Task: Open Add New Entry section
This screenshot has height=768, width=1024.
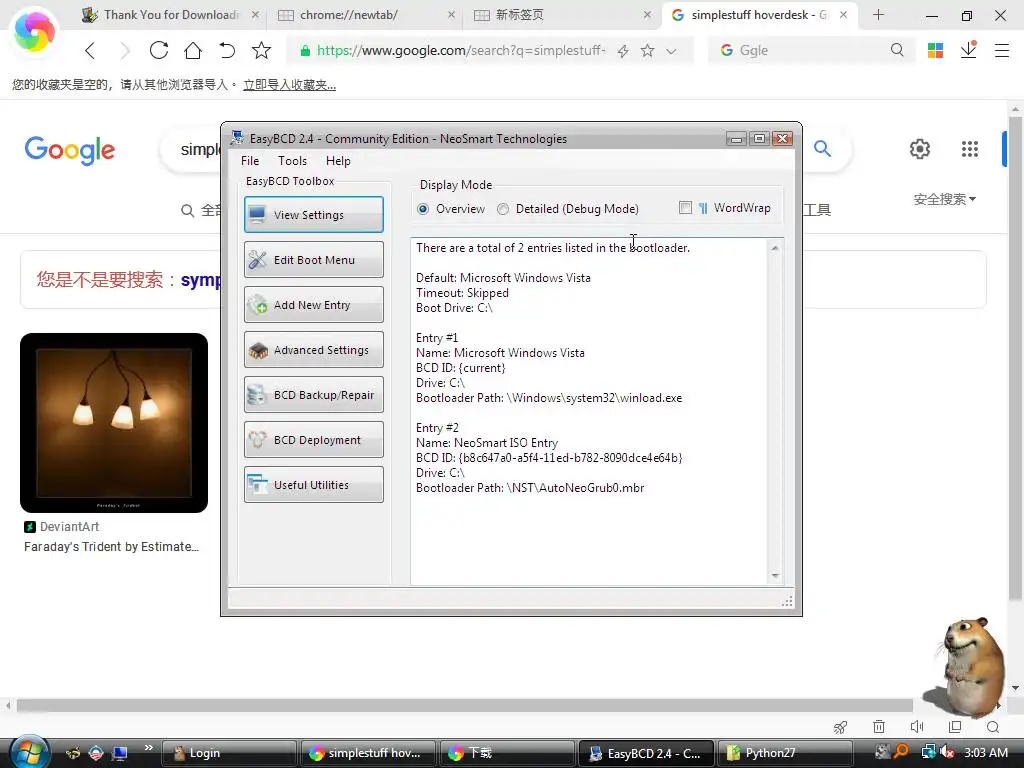Action: tap(313, 305)
